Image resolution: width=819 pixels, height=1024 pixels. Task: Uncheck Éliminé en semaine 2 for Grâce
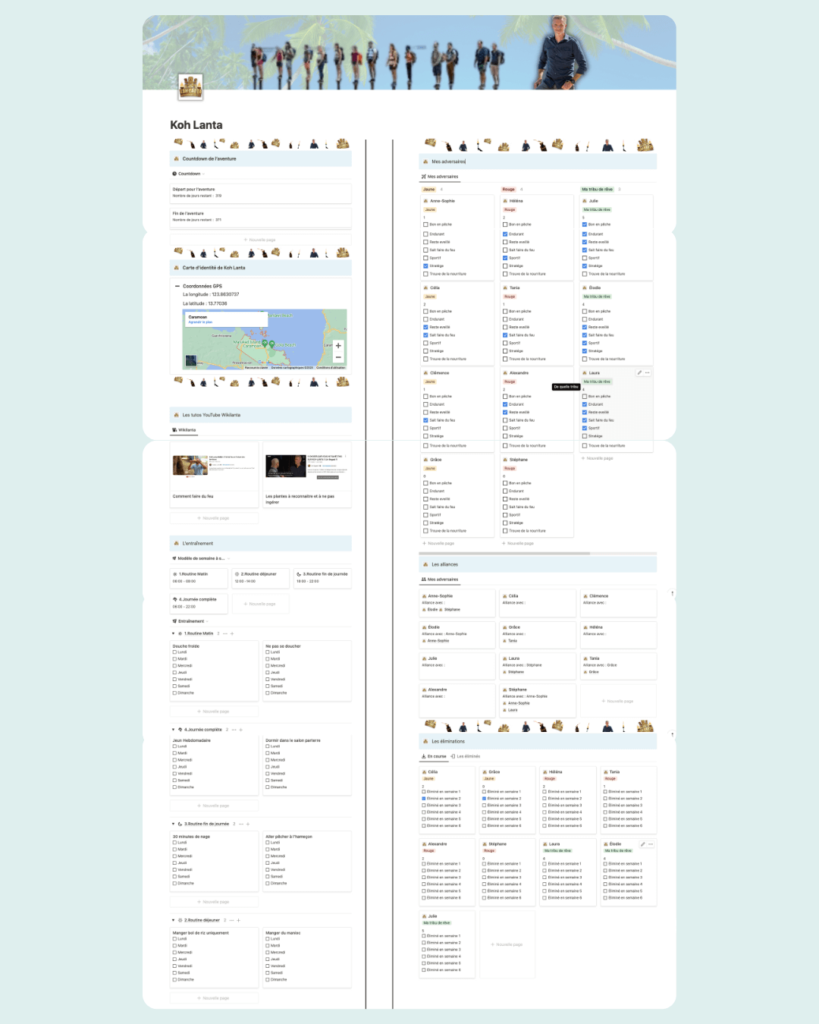(x=484, y=799)
